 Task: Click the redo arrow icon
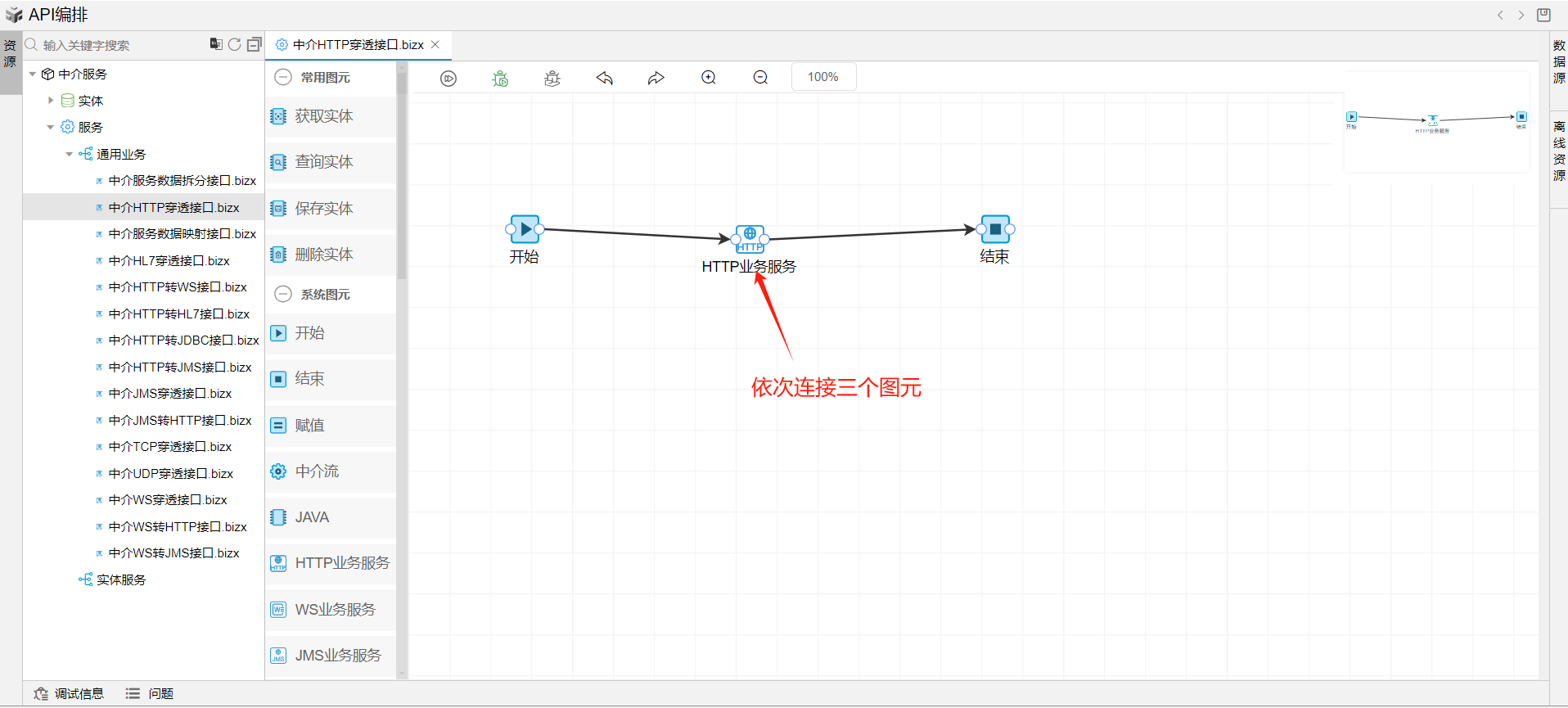tap(656, 78)
